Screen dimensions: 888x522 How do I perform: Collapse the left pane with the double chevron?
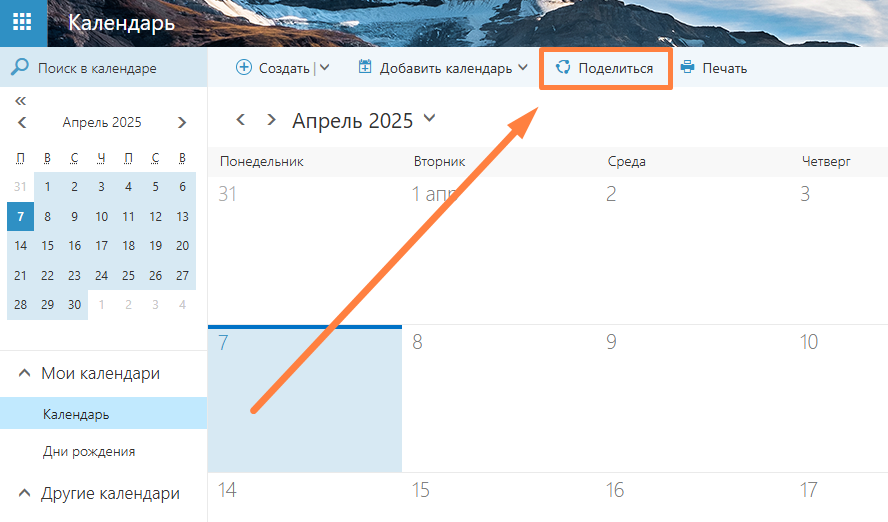tap(21, 101)
